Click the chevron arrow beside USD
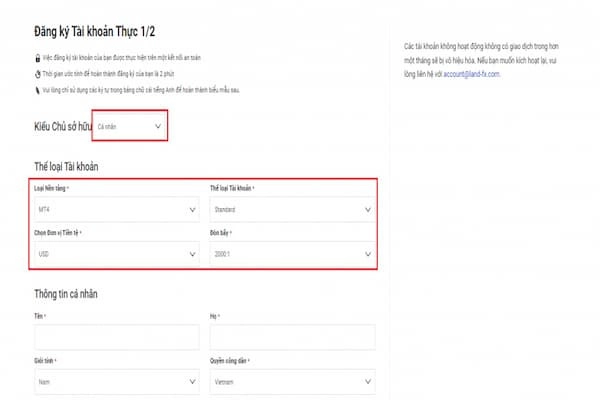Screen dimensions: 600x400 coord(192,254)
